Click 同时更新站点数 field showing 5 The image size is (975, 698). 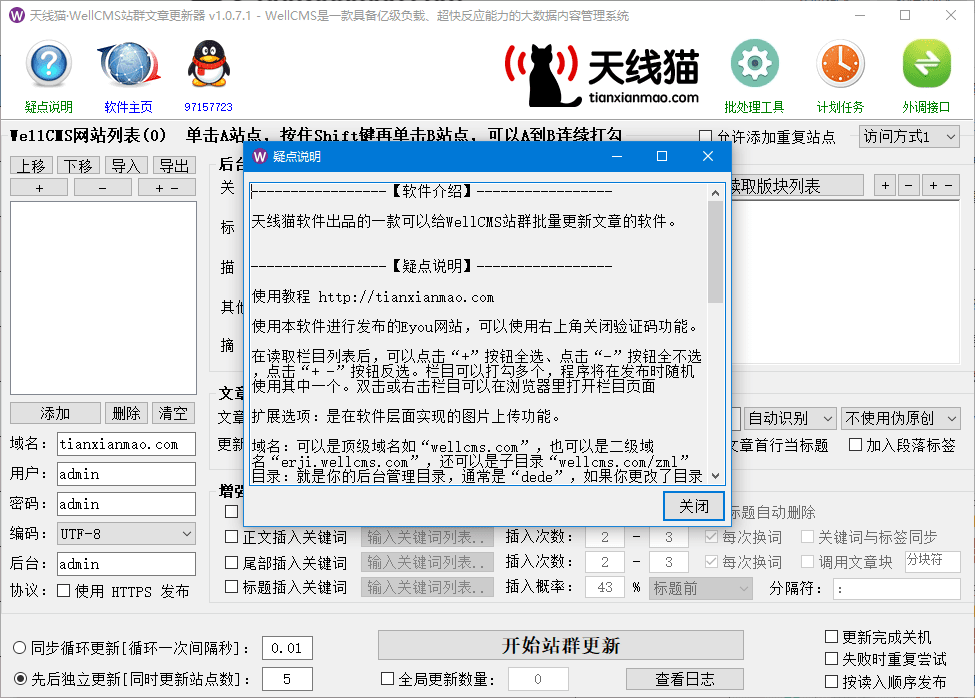click(287, 679)
